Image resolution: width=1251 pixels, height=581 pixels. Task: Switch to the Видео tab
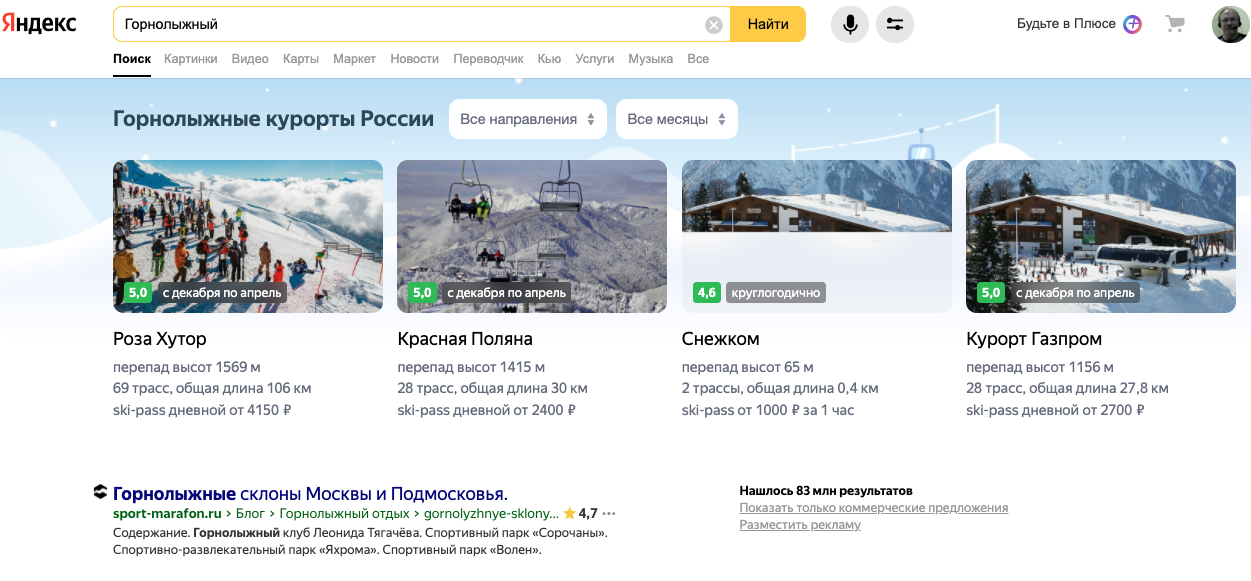250,59
